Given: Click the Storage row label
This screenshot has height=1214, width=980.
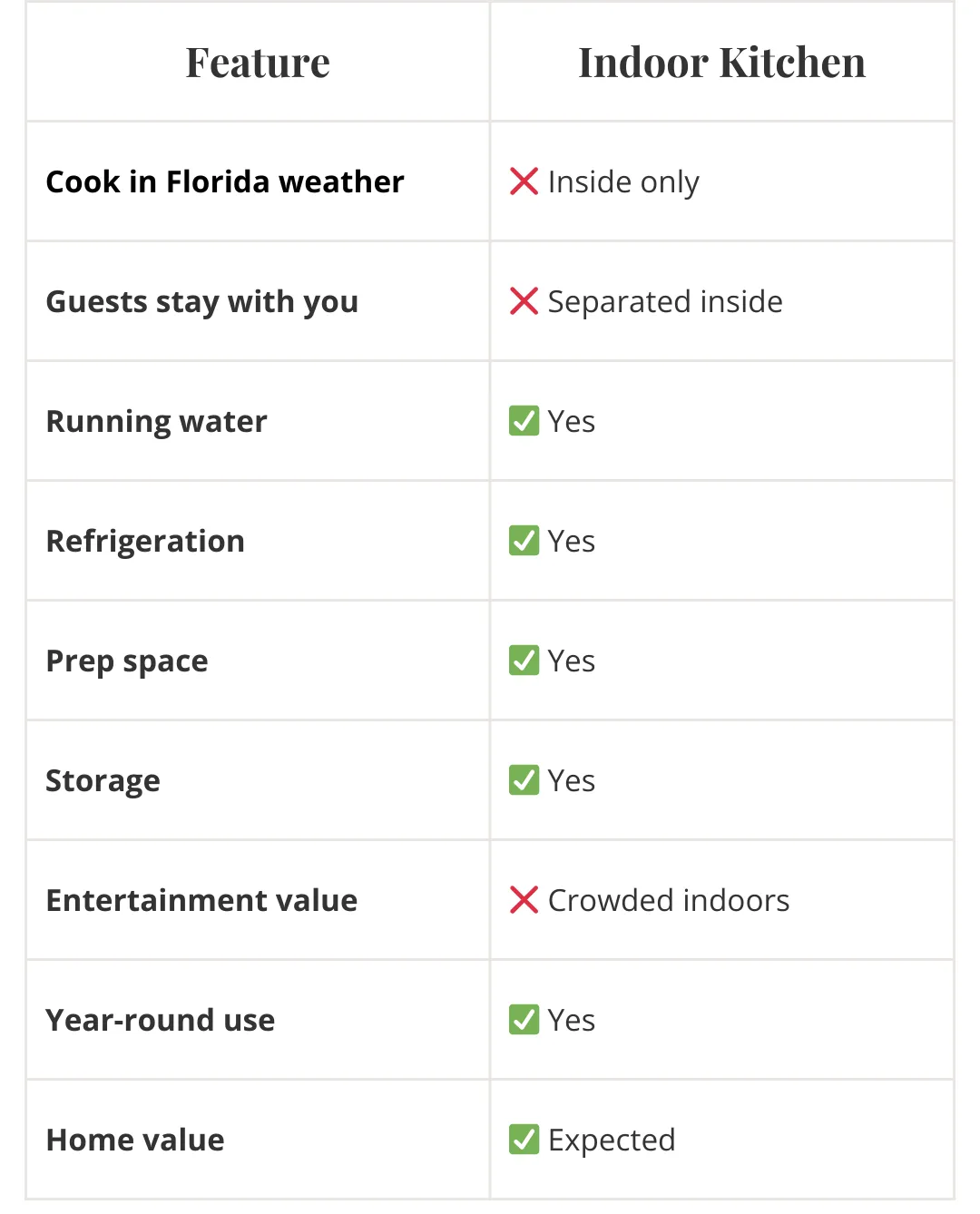Looking at the screenshot, I should 103,780.
